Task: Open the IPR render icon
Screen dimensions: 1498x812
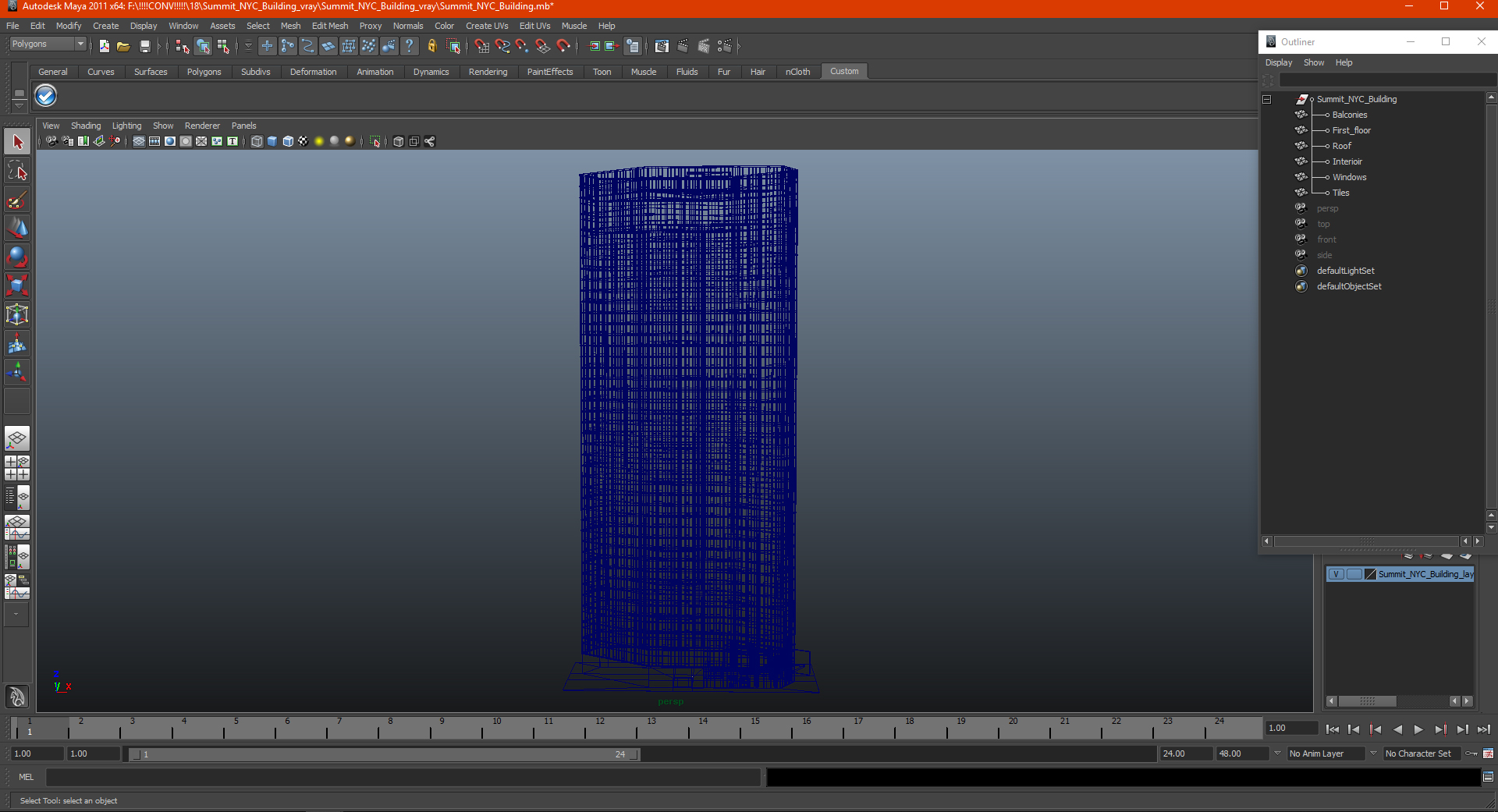Action: point(704,47)
